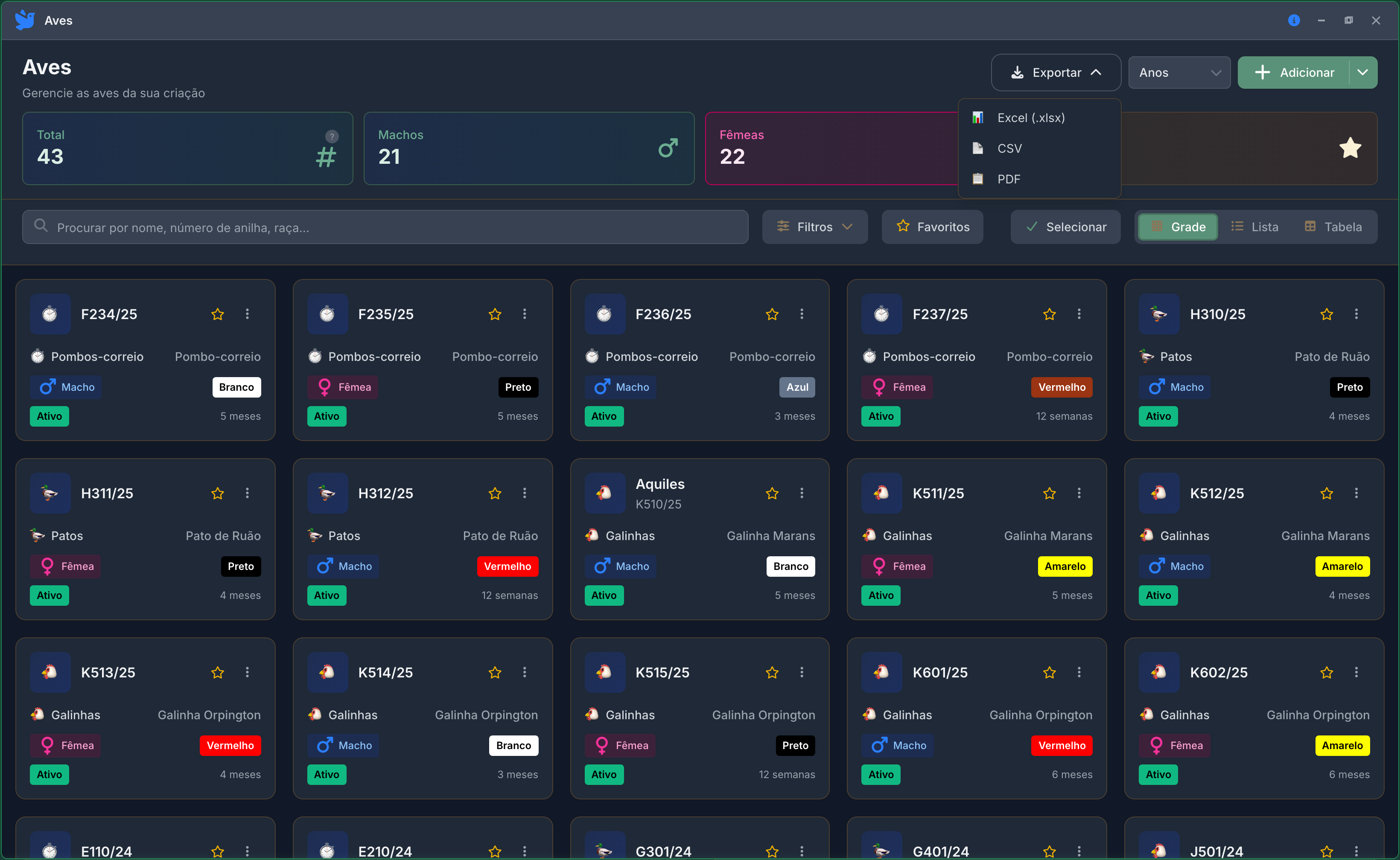Expand the Adicionar split arrow

click(x=1362, y=73)
